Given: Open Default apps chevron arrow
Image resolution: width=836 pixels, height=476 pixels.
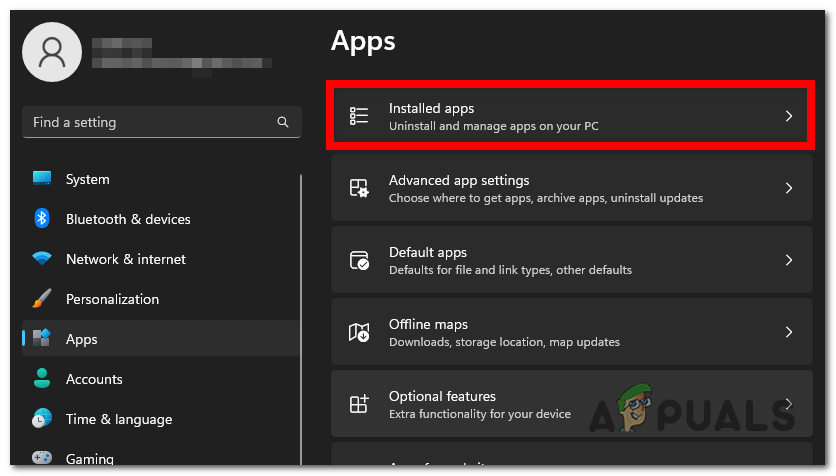Looking at the screenshot, I should tap(789, 260).
